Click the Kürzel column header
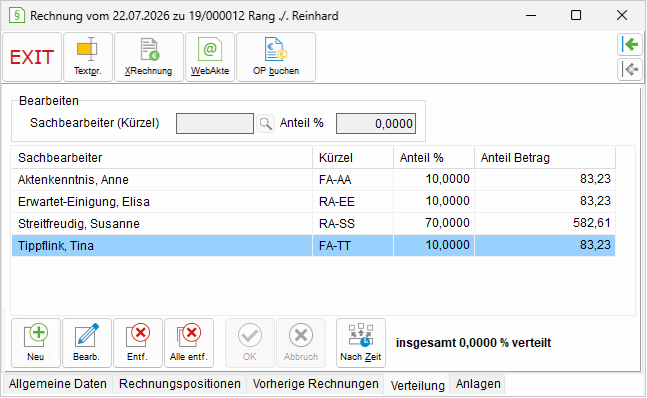This screenshot has height=398, width=647. 353,158
